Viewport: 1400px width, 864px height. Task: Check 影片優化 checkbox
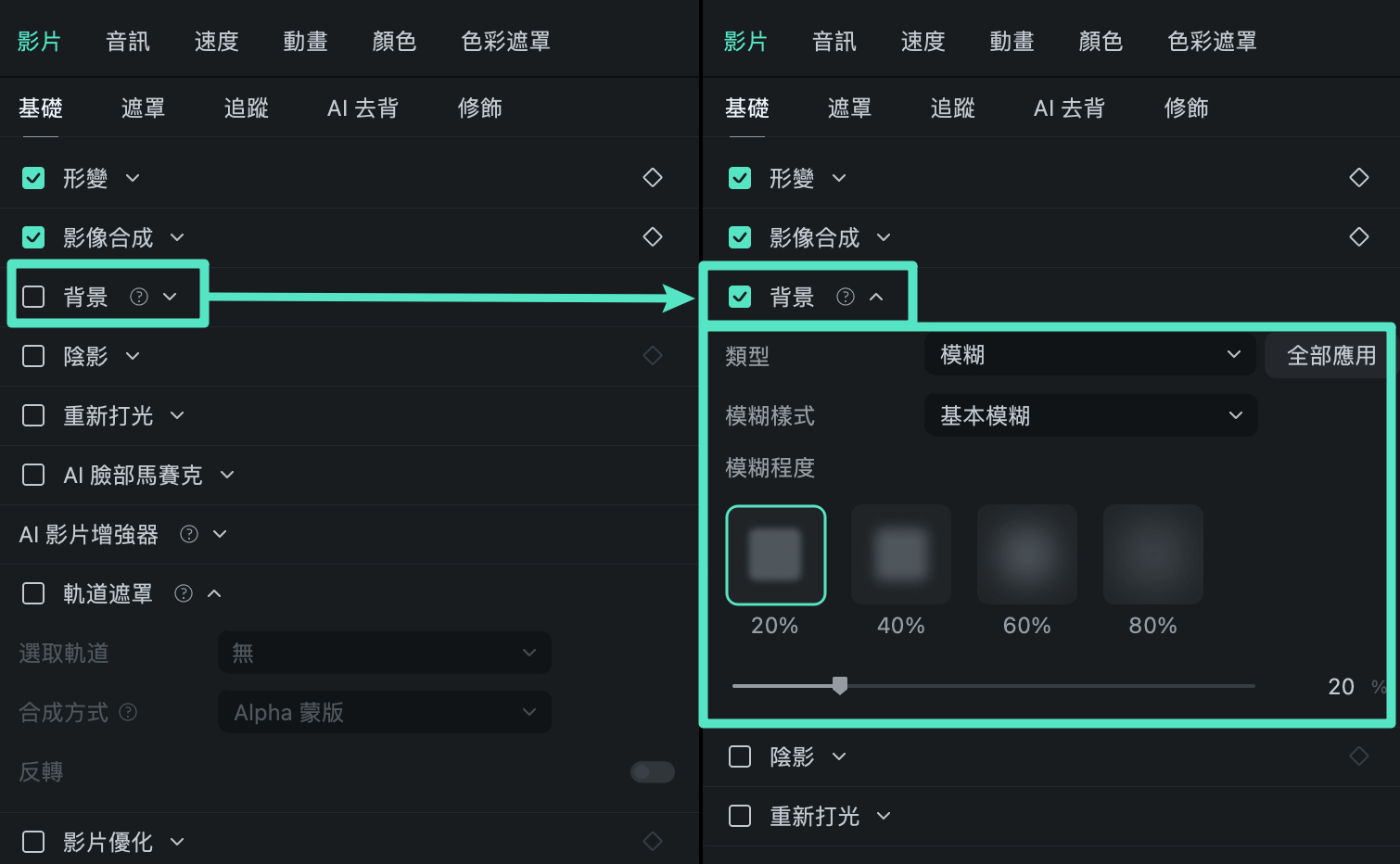point(33,842)
